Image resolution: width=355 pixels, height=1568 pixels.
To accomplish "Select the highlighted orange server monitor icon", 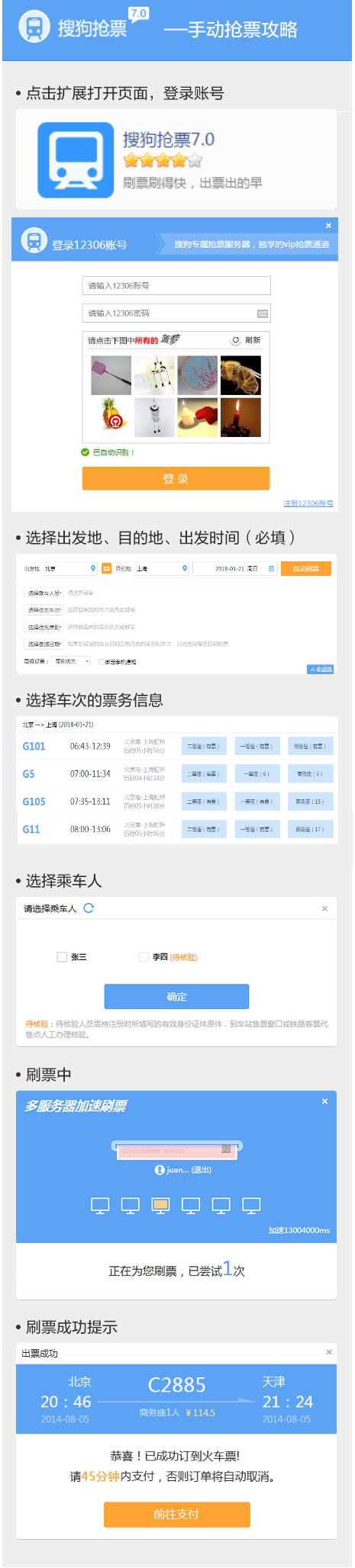I will 160,1205.
